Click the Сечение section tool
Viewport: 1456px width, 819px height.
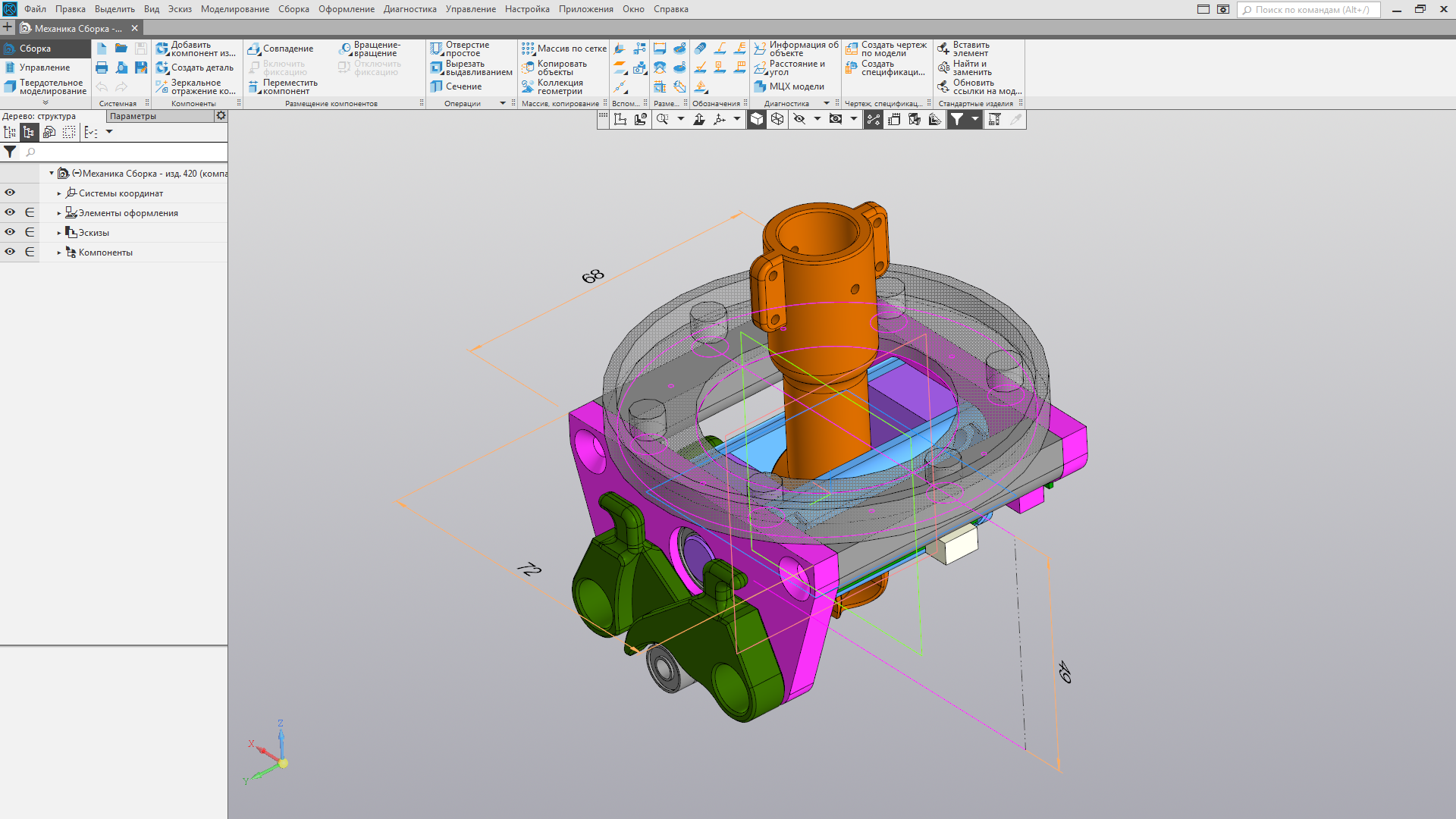coord(457,86)
